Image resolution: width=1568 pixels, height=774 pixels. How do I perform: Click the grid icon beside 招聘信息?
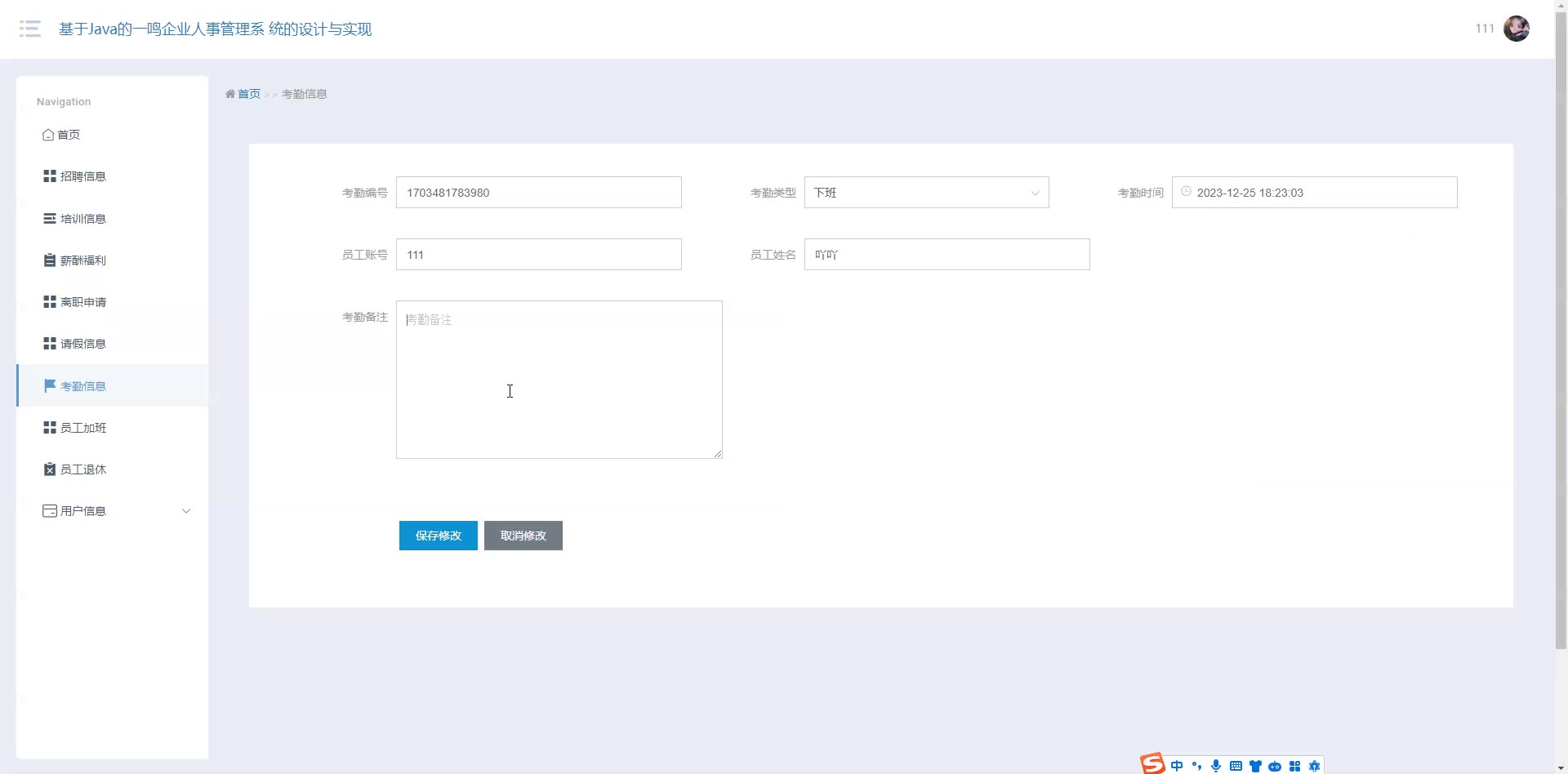[x=50, y=176]
